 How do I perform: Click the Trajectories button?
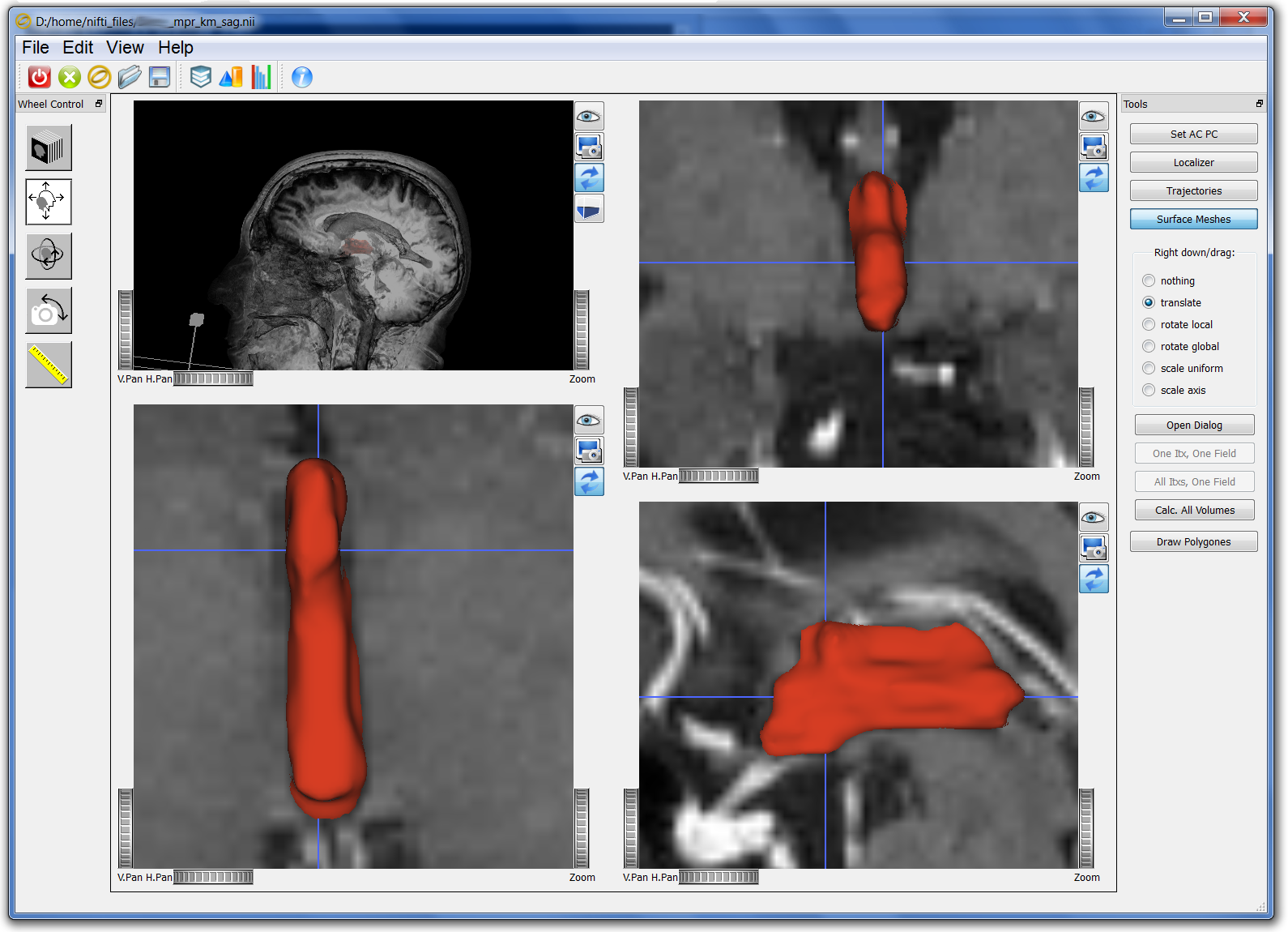[1193, 191]
